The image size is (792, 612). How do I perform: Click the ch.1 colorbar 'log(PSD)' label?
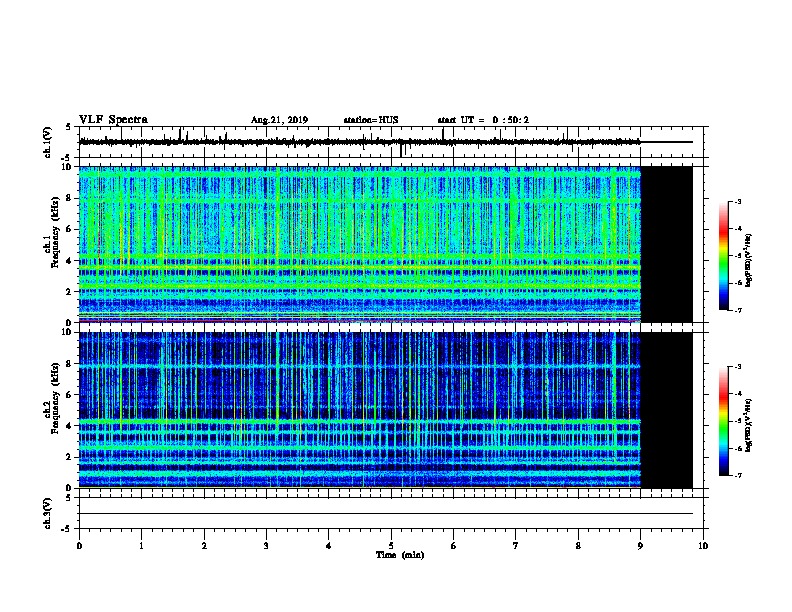point(749,260)
